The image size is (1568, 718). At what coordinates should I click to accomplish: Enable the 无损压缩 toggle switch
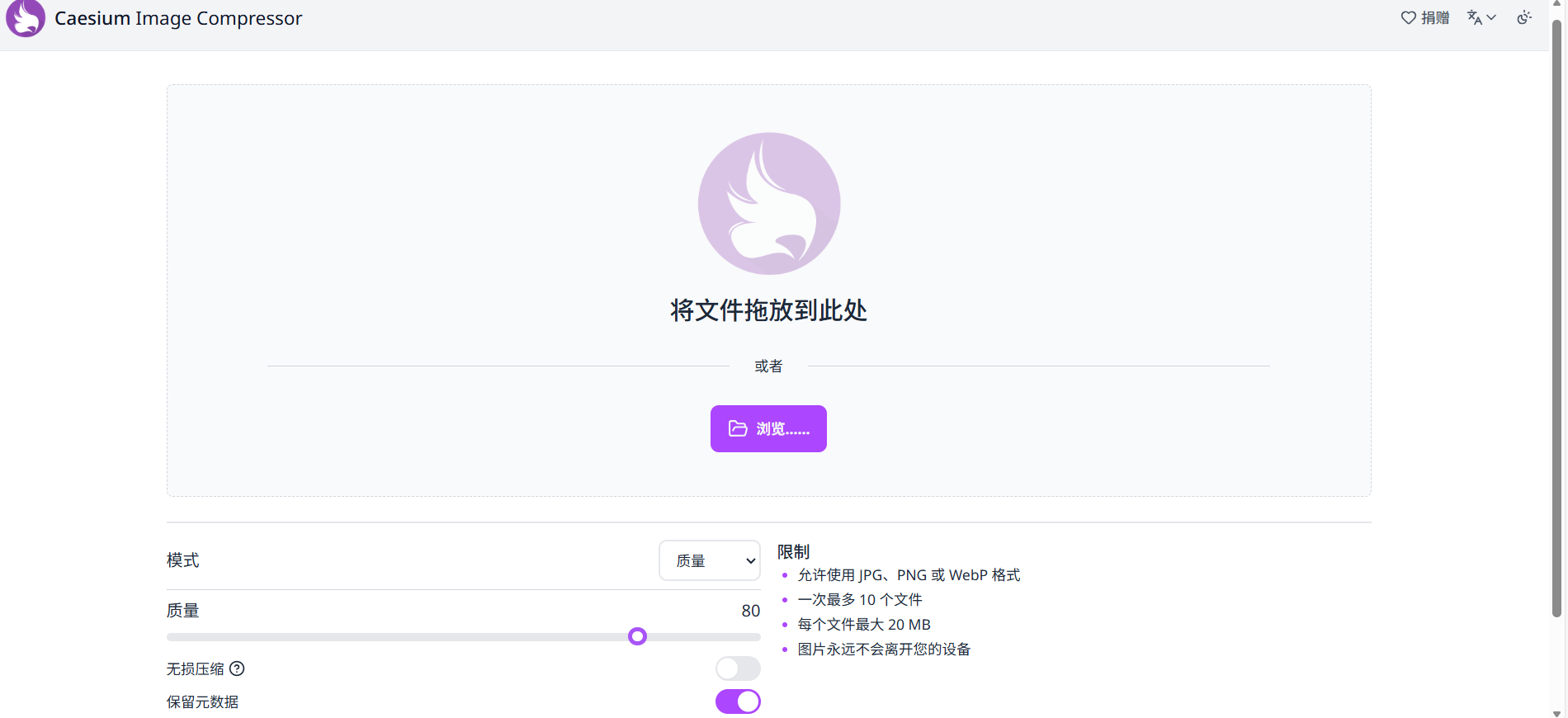738,668
